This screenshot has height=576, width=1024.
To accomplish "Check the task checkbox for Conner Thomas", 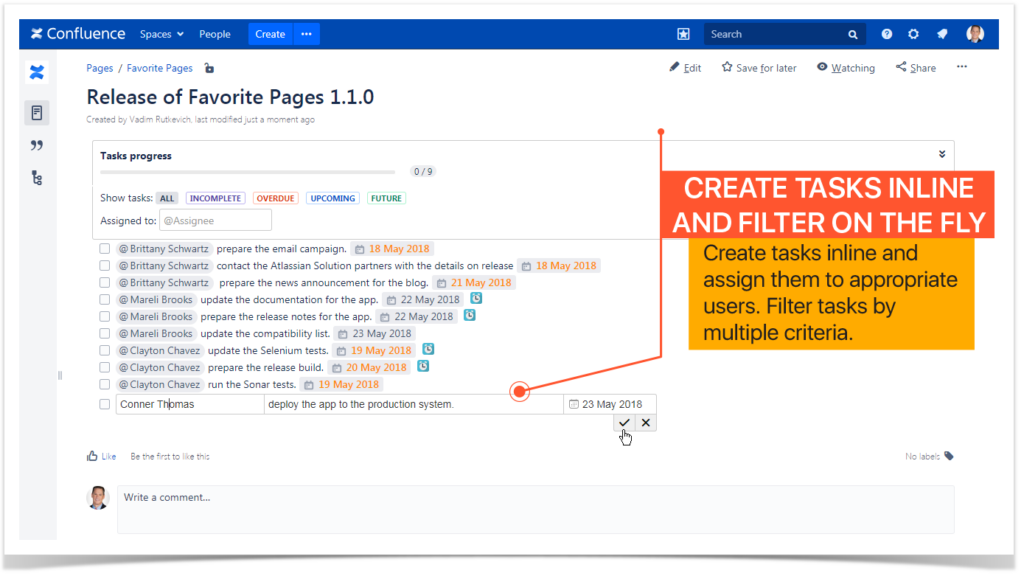I will [x=104, y=403].
